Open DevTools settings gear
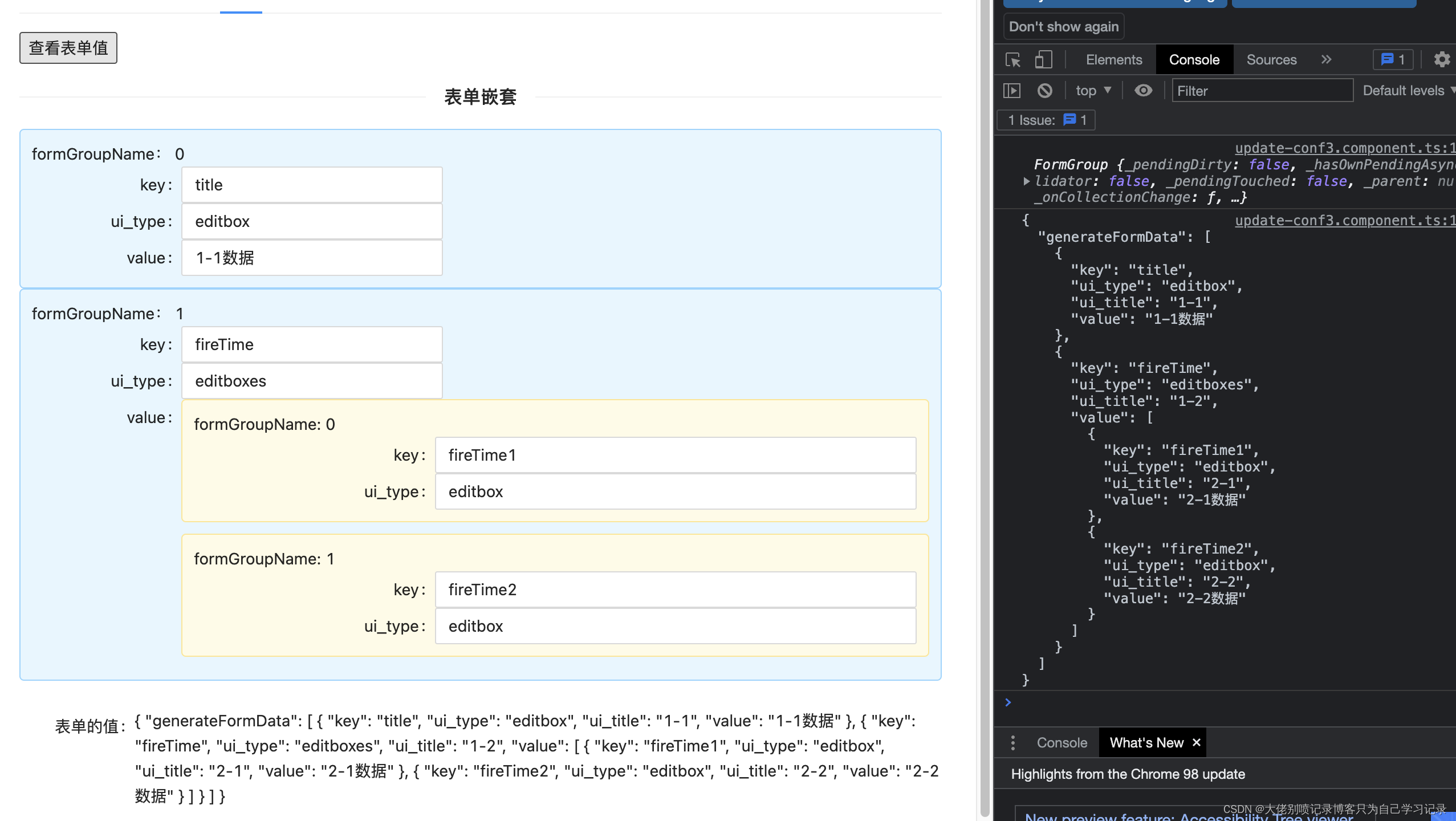 coord(1442,59)
